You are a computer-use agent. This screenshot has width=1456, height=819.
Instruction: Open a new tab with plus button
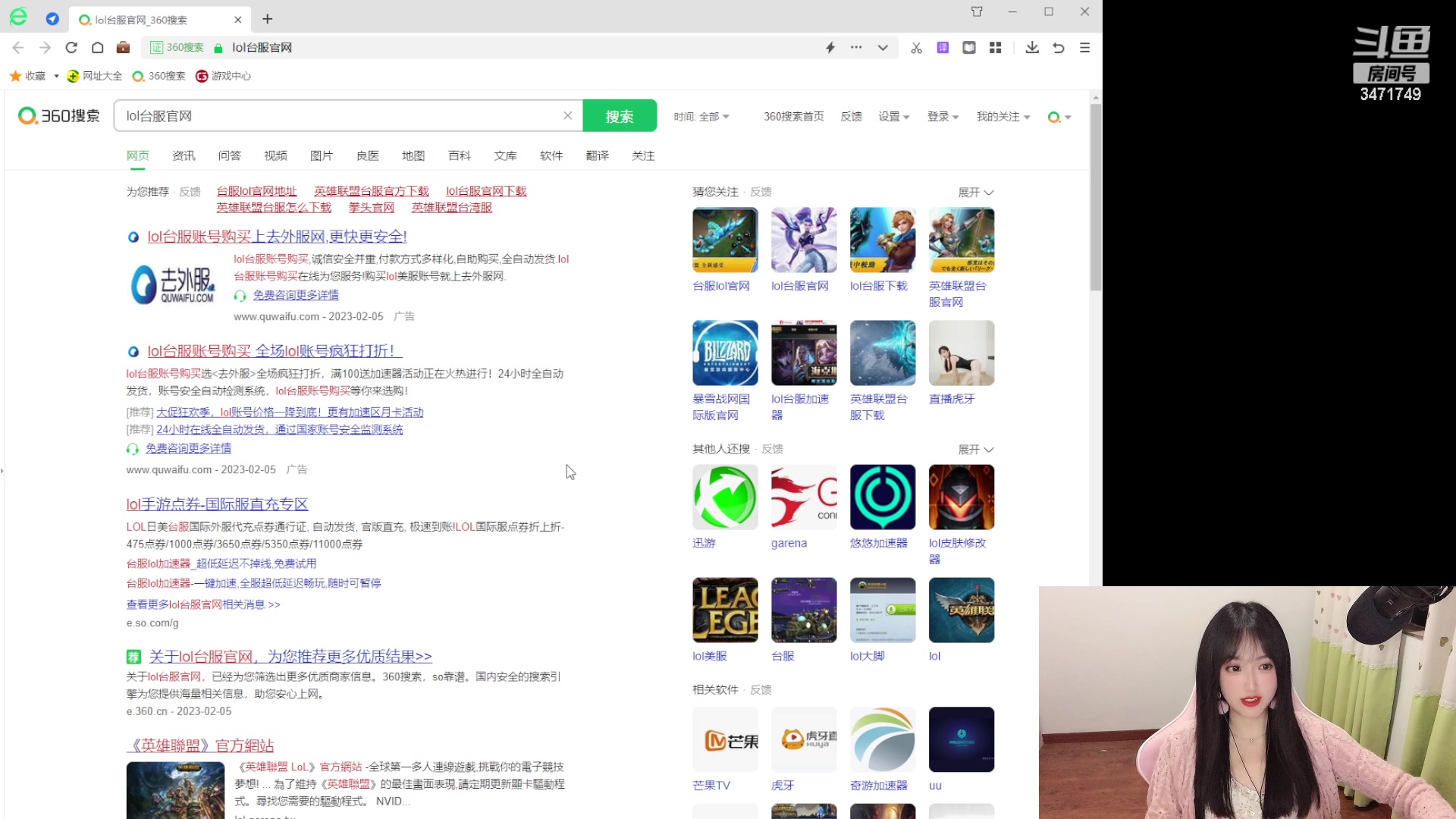pos(267,19)
